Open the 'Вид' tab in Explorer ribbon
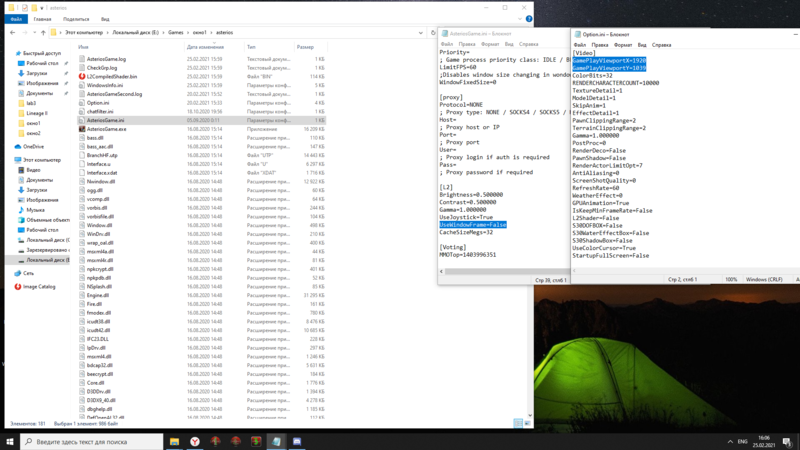The height and width of the screenshot is (450, 800). click(106, 18)
